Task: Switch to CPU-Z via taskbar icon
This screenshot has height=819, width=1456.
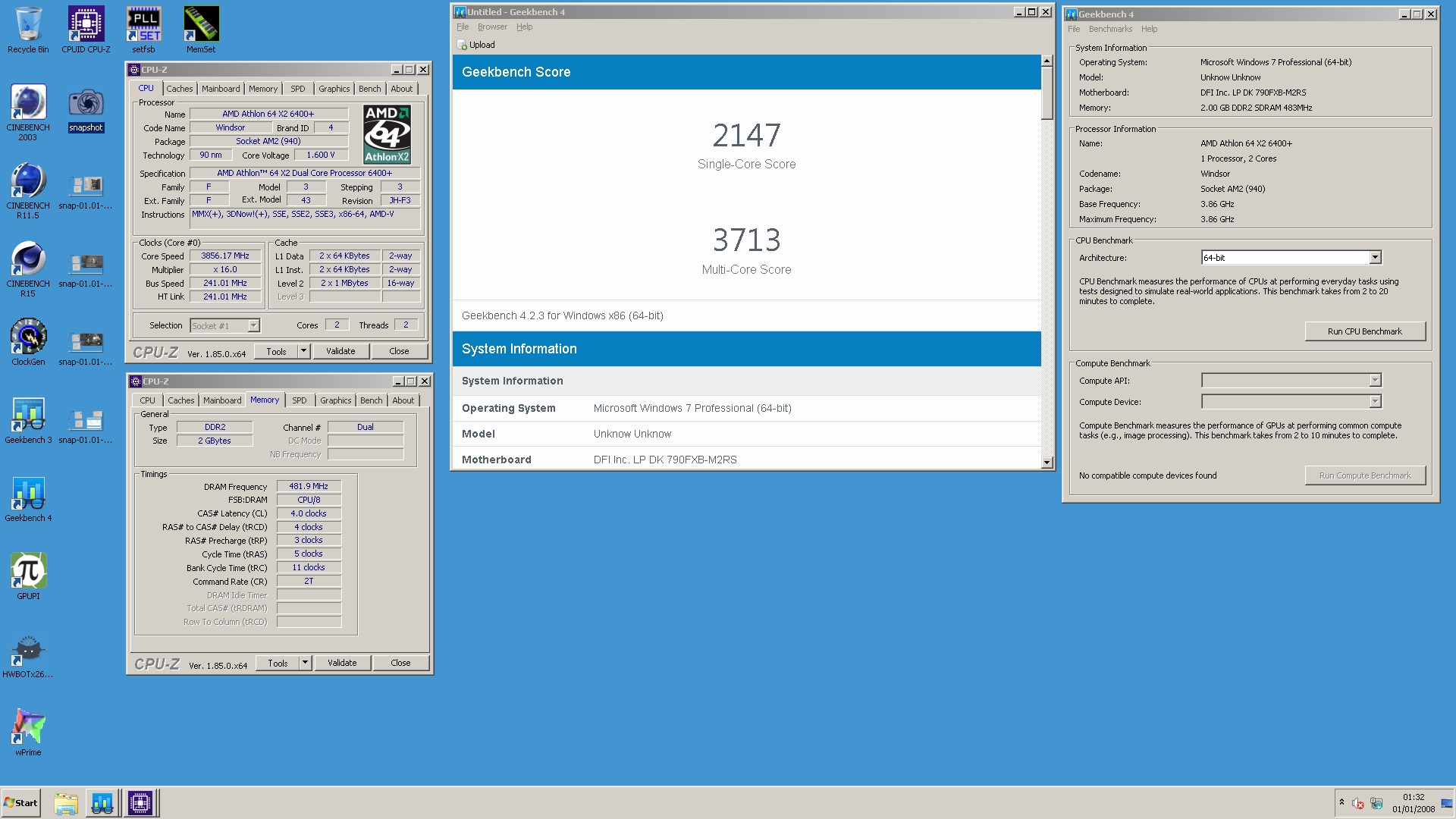Action: [x=140, y=803]
